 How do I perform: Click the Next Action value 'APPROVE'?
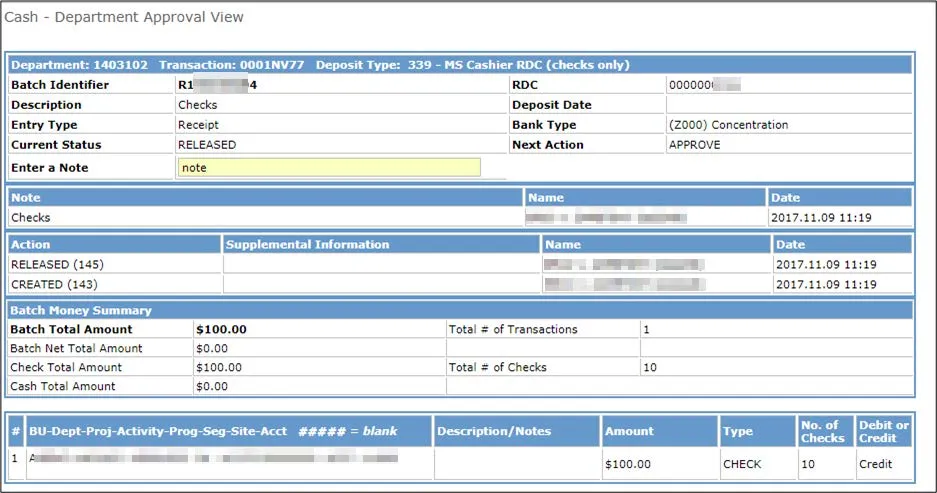[694, 145]
